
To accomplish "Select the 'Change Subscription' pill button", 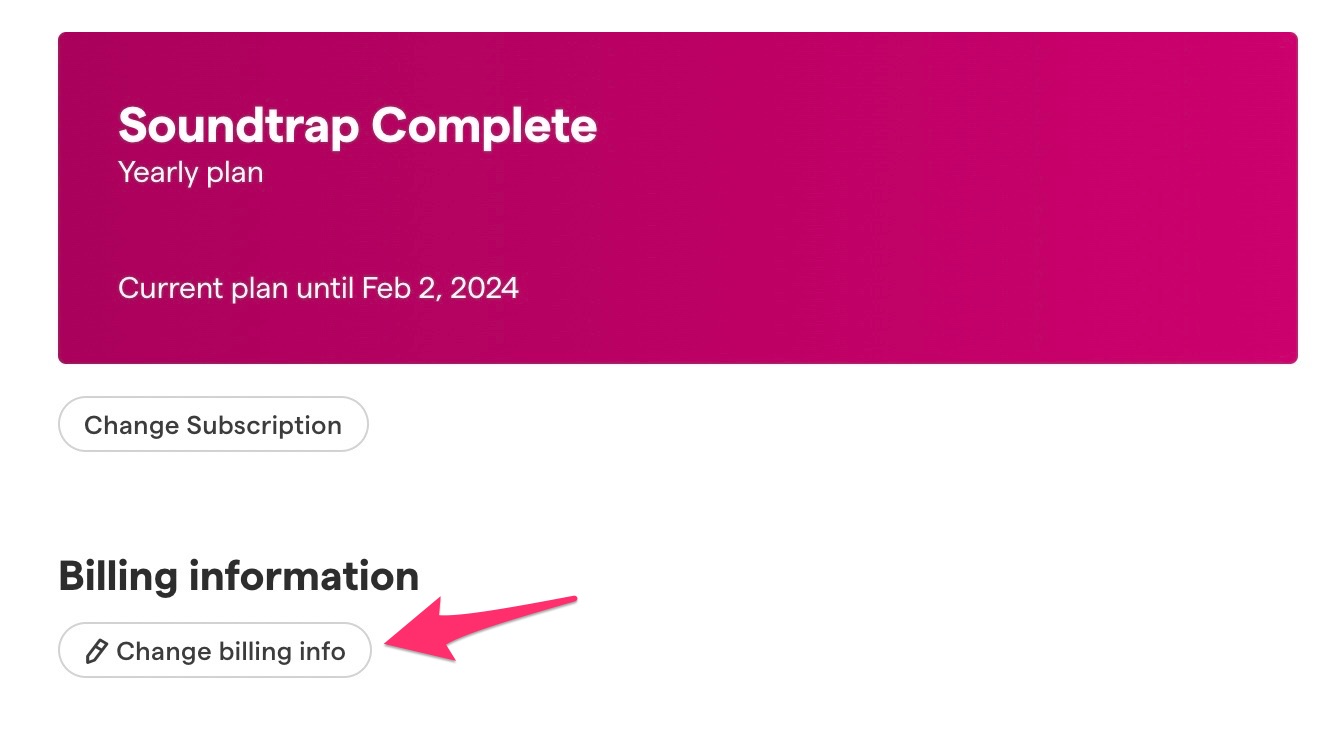I will pos(213,424).
